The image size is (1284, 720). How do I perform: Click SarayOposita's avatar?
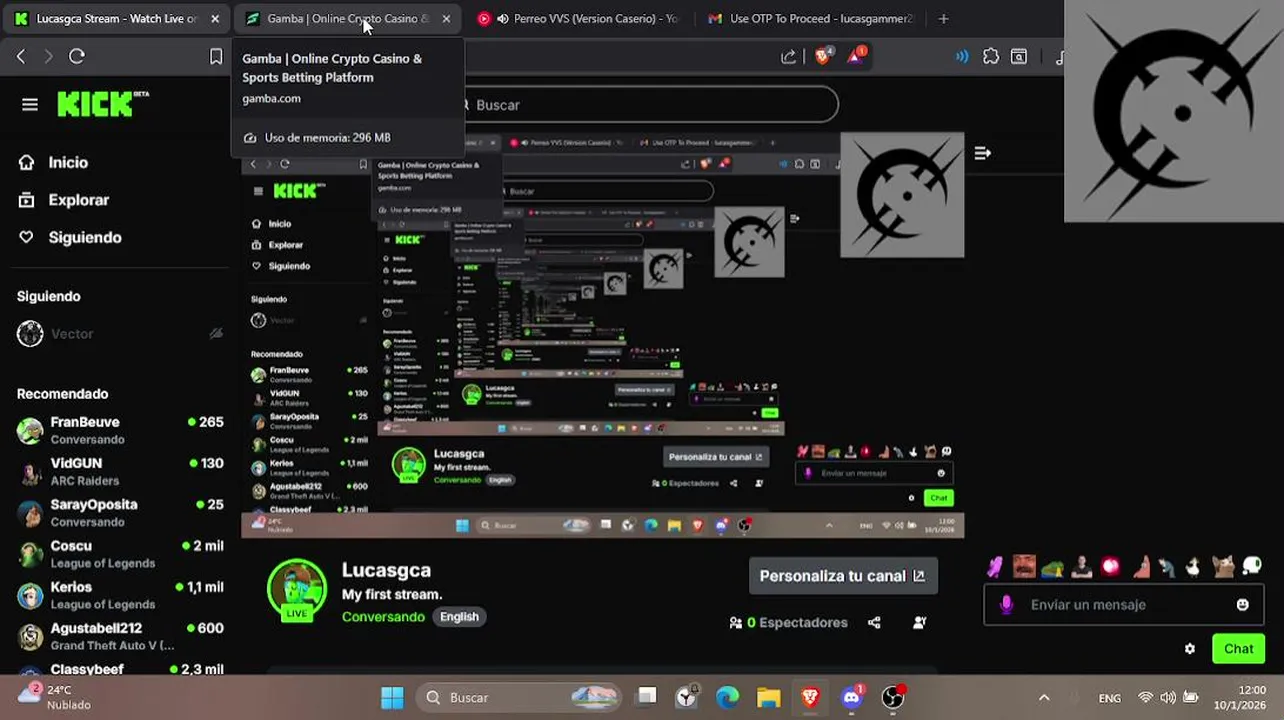click(x=31, y=513)
